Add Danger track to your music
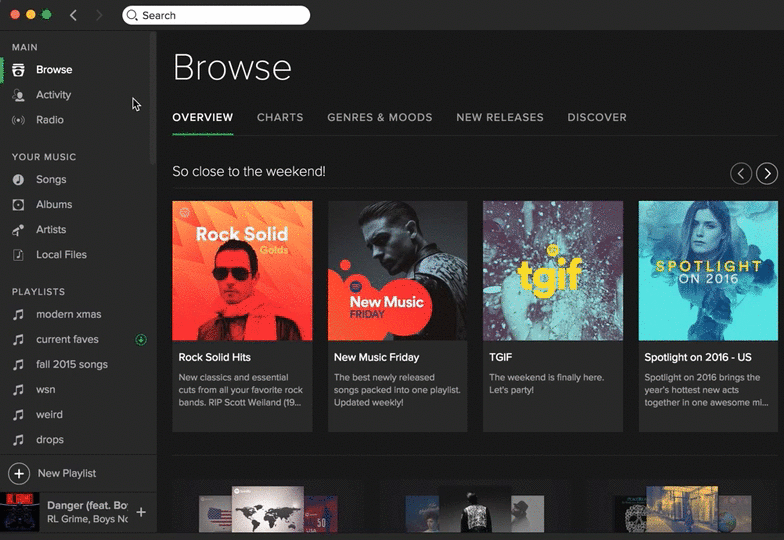Image resolution: width=784 pixels, height=540 pixels. (141, 512)
